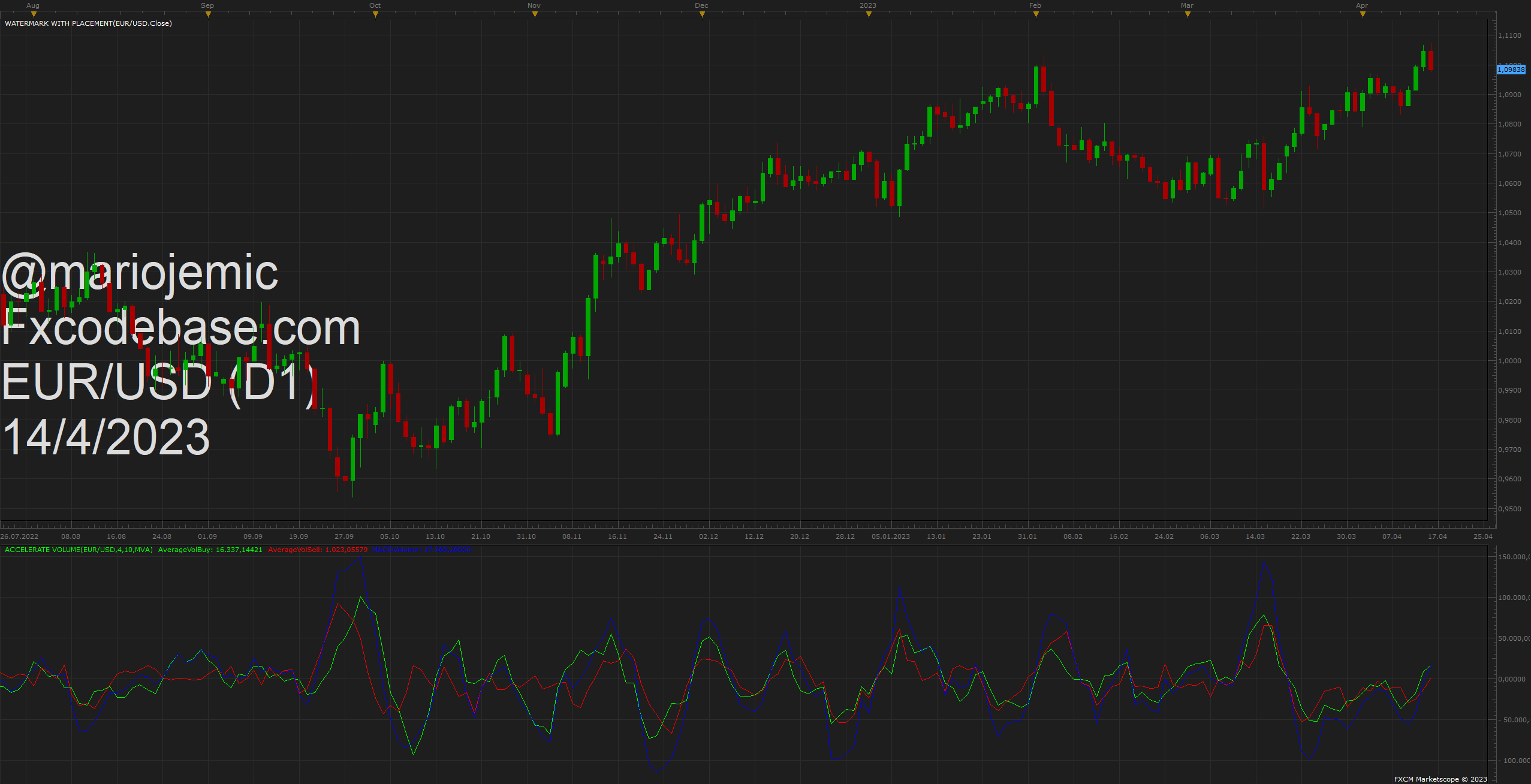Click the 17.04 date axis label
The width and height of the screenshot is (1531, 784).
[x=1437, y=536]
